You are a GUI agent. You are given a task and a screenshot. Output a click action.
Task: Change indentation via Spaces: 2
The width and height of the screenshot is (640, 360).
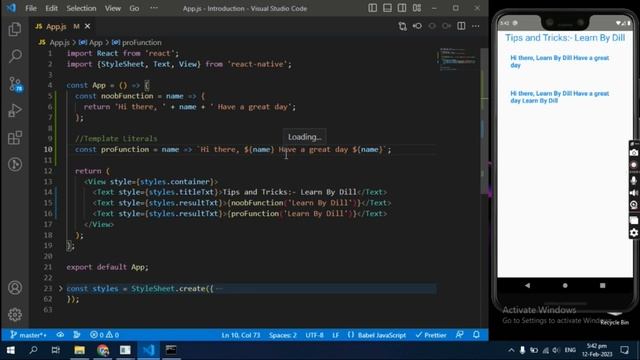tap(282, 335)
